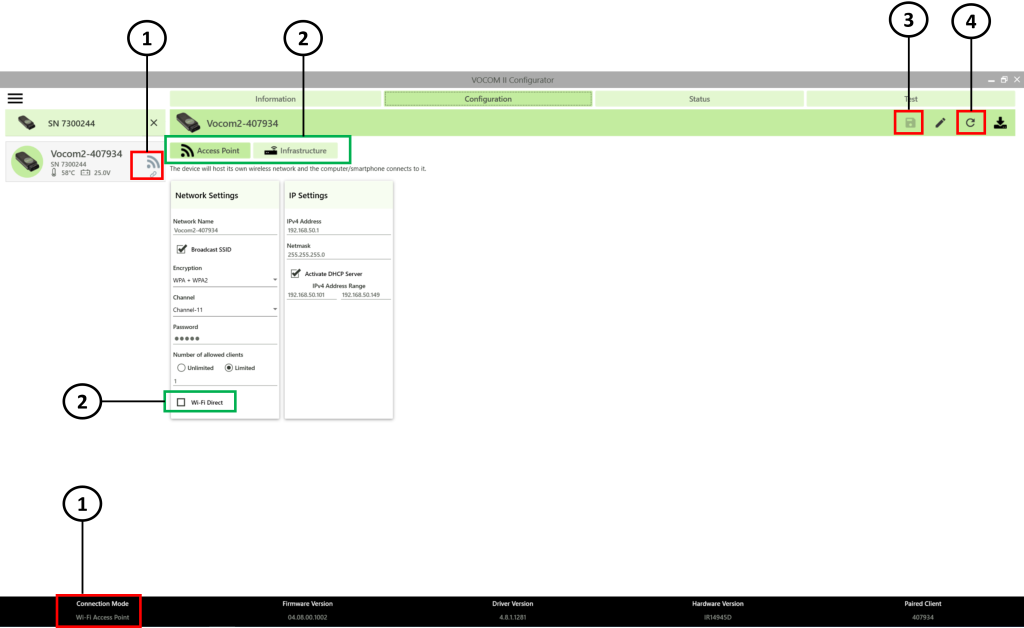The image size is (1024, 628).
Task: Toggle Activate DHCP Server checkbox
Action: pyautogui.click(x=296, y=274)
